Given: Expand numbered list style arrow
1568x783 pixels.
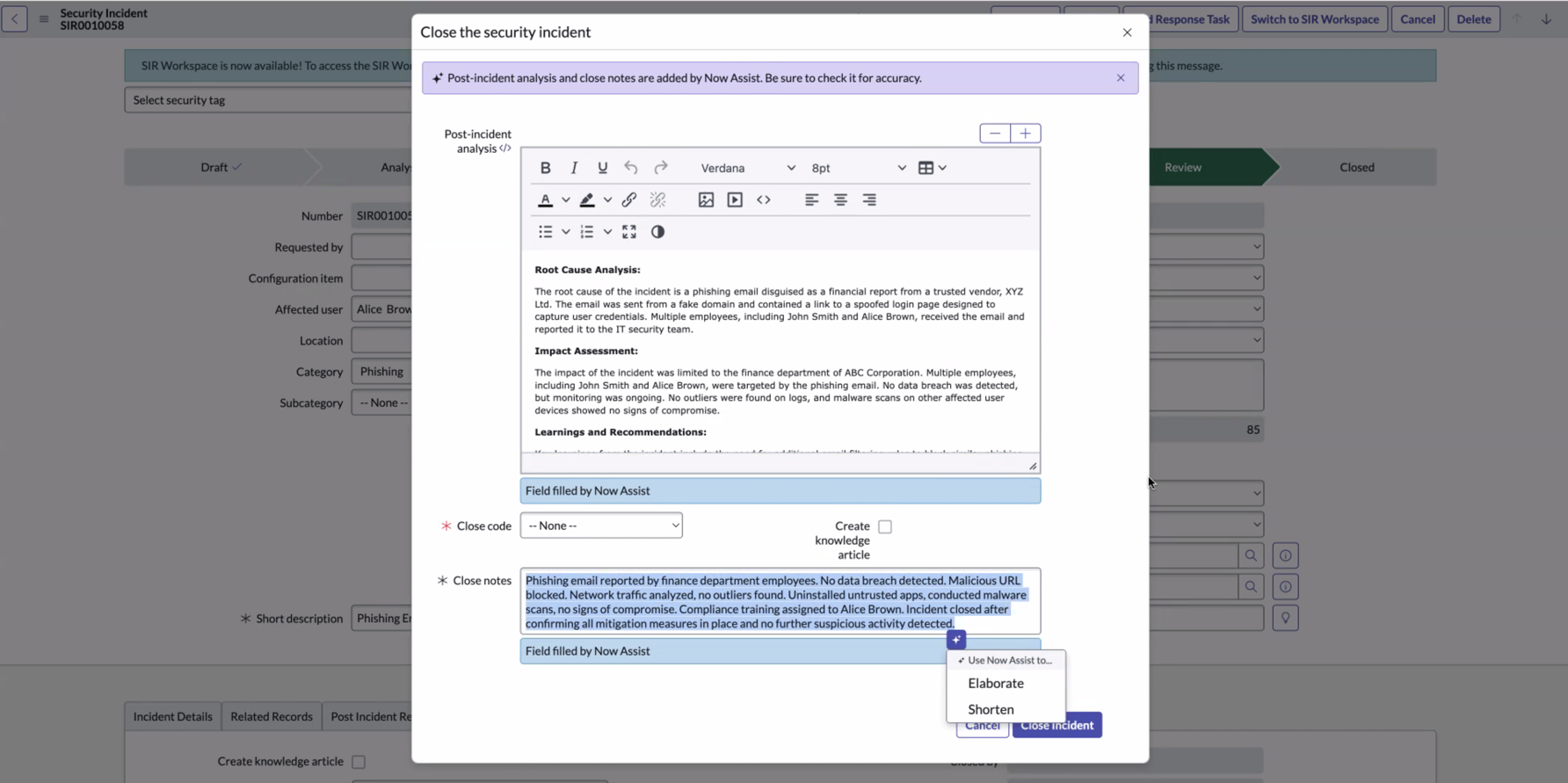Looking at the screenshot, I should [x=607, y=232].
